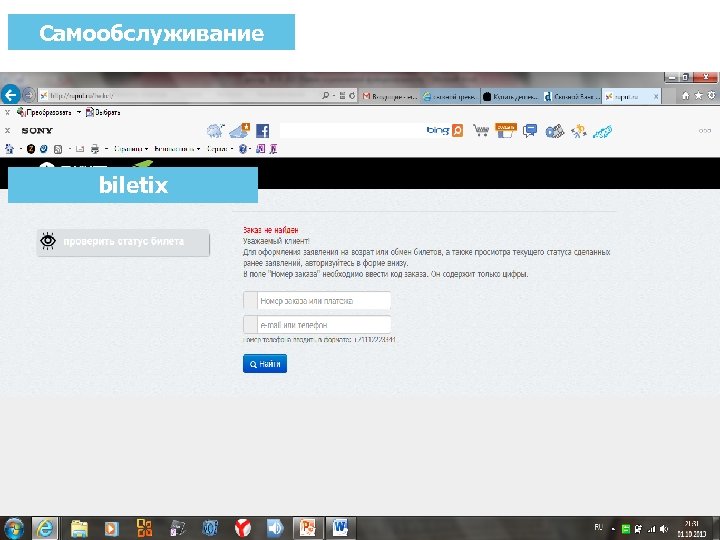Switch to the tab with black icon
Viewport: 720px width, 540px height.
510,96
